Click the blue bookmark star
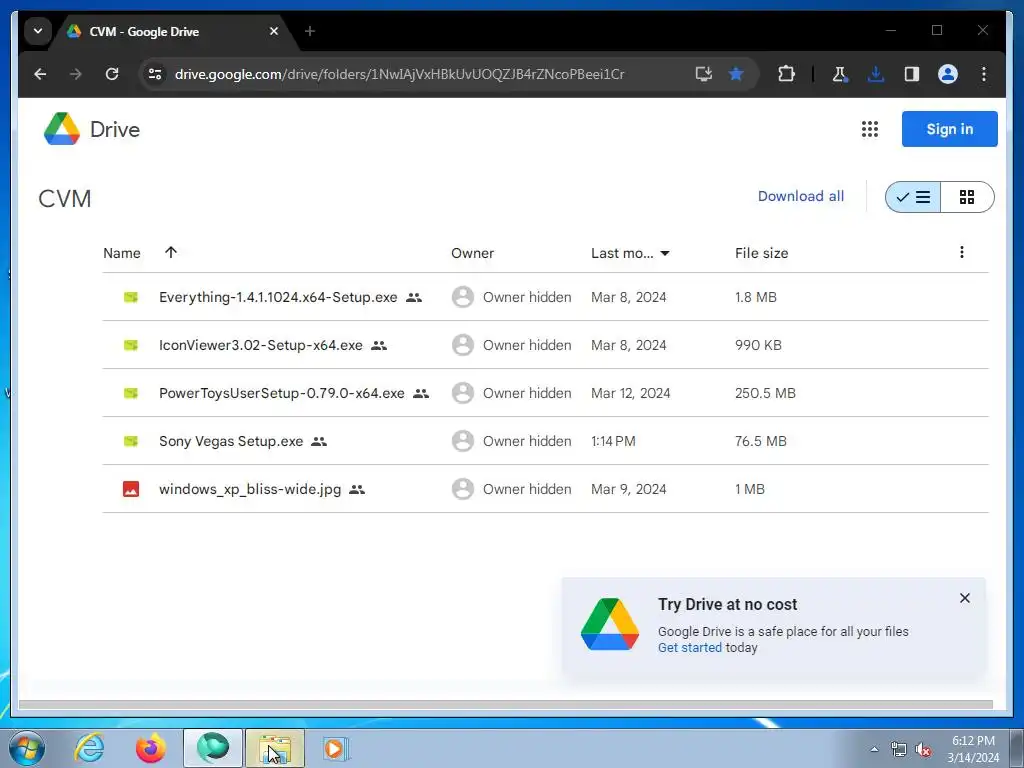 736,74
